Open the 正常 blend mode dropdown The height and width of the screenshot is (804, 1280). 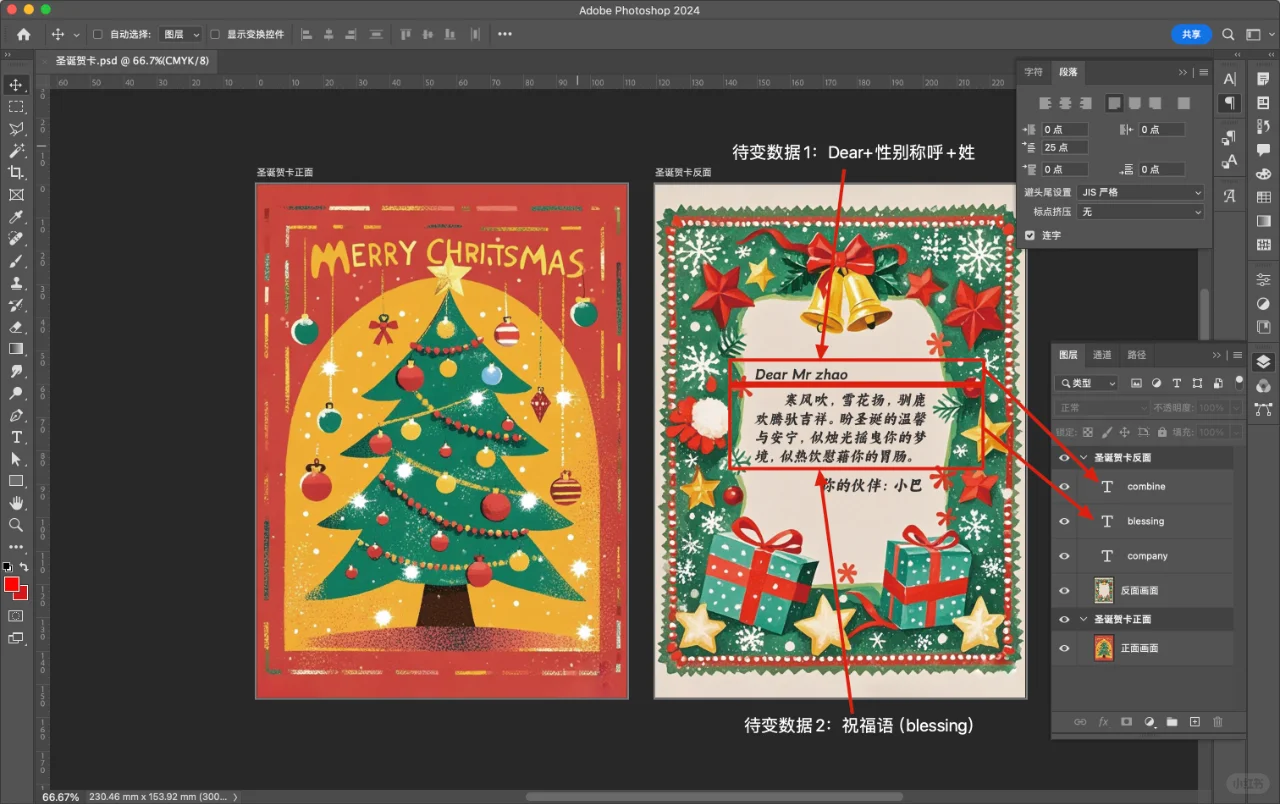coord(1103,408)
